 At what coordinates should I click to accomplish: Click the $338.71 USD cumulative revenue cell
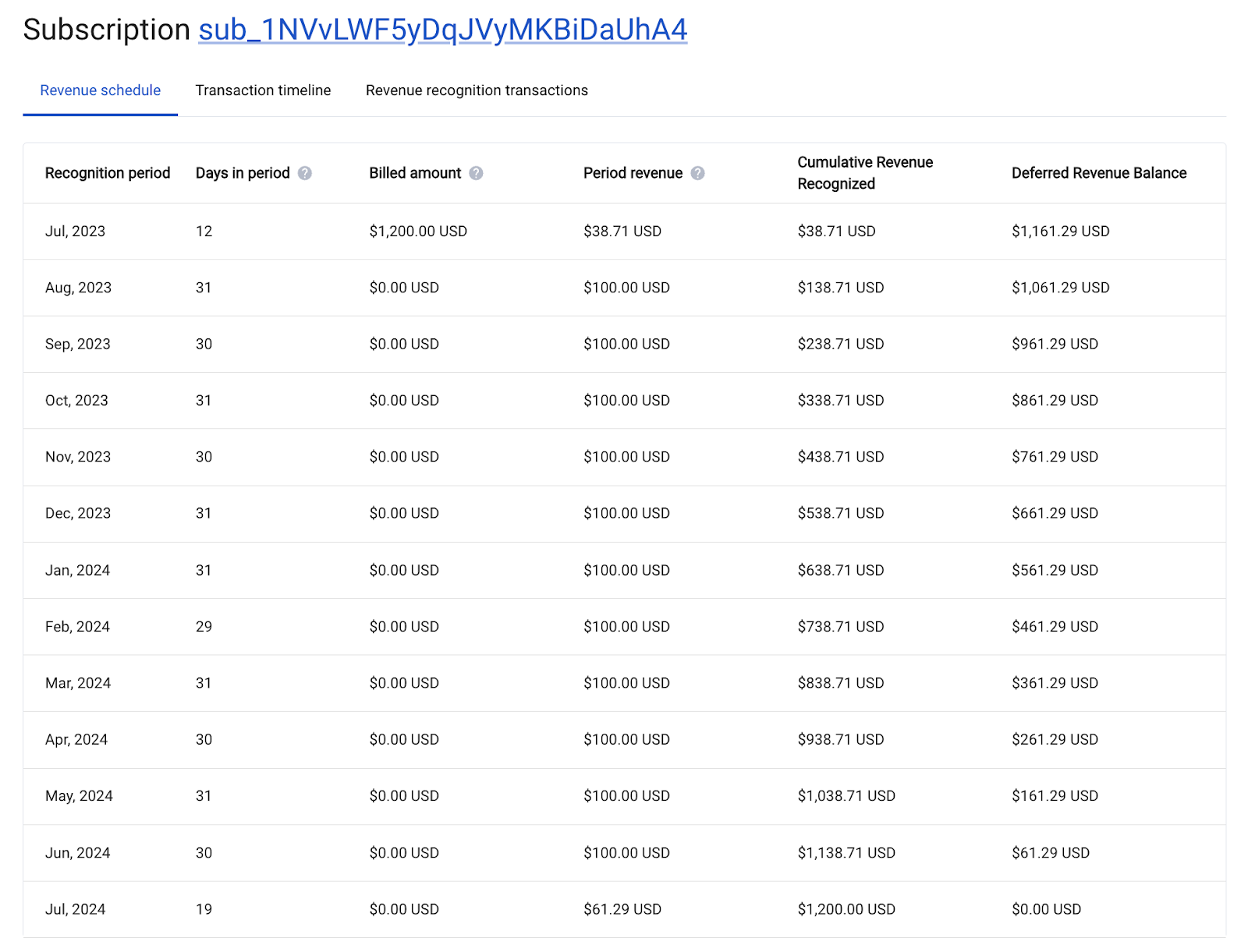(x=841, y=400)
